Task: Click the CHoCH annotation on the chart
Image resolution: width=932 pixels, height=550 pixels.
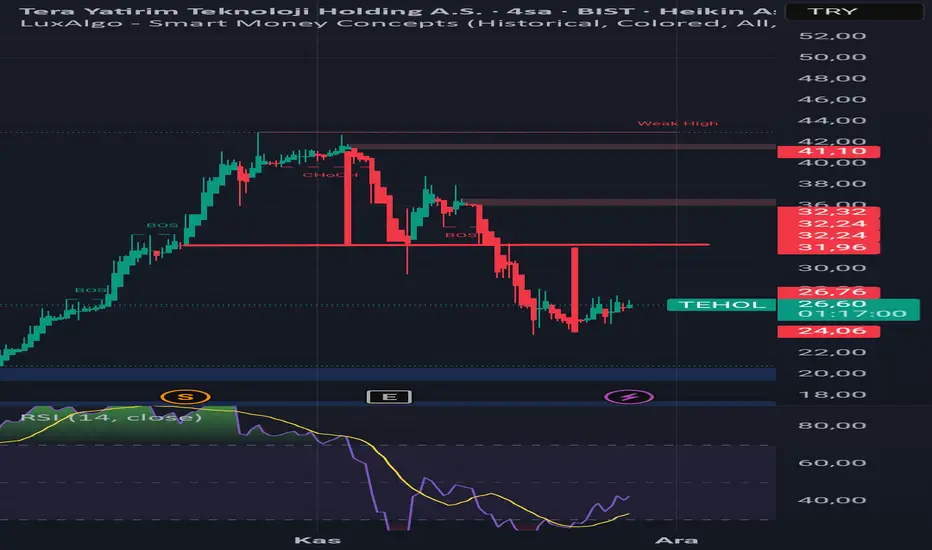Action: tap(330, 174)
